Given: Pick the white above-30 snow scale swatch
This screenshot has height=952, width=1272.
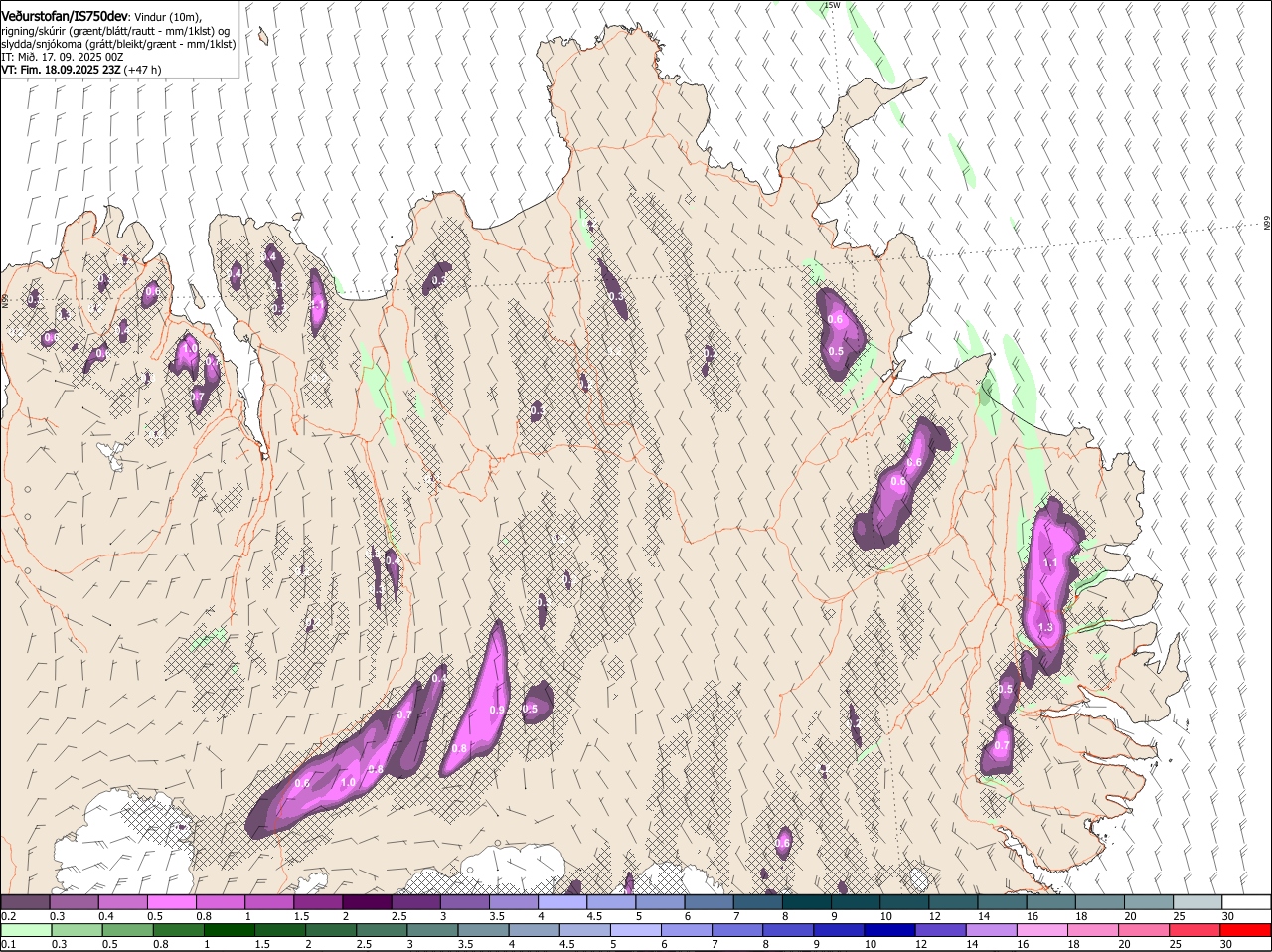Looking at the screenshot, I should pyautogui.click(x=1247, y=901).
